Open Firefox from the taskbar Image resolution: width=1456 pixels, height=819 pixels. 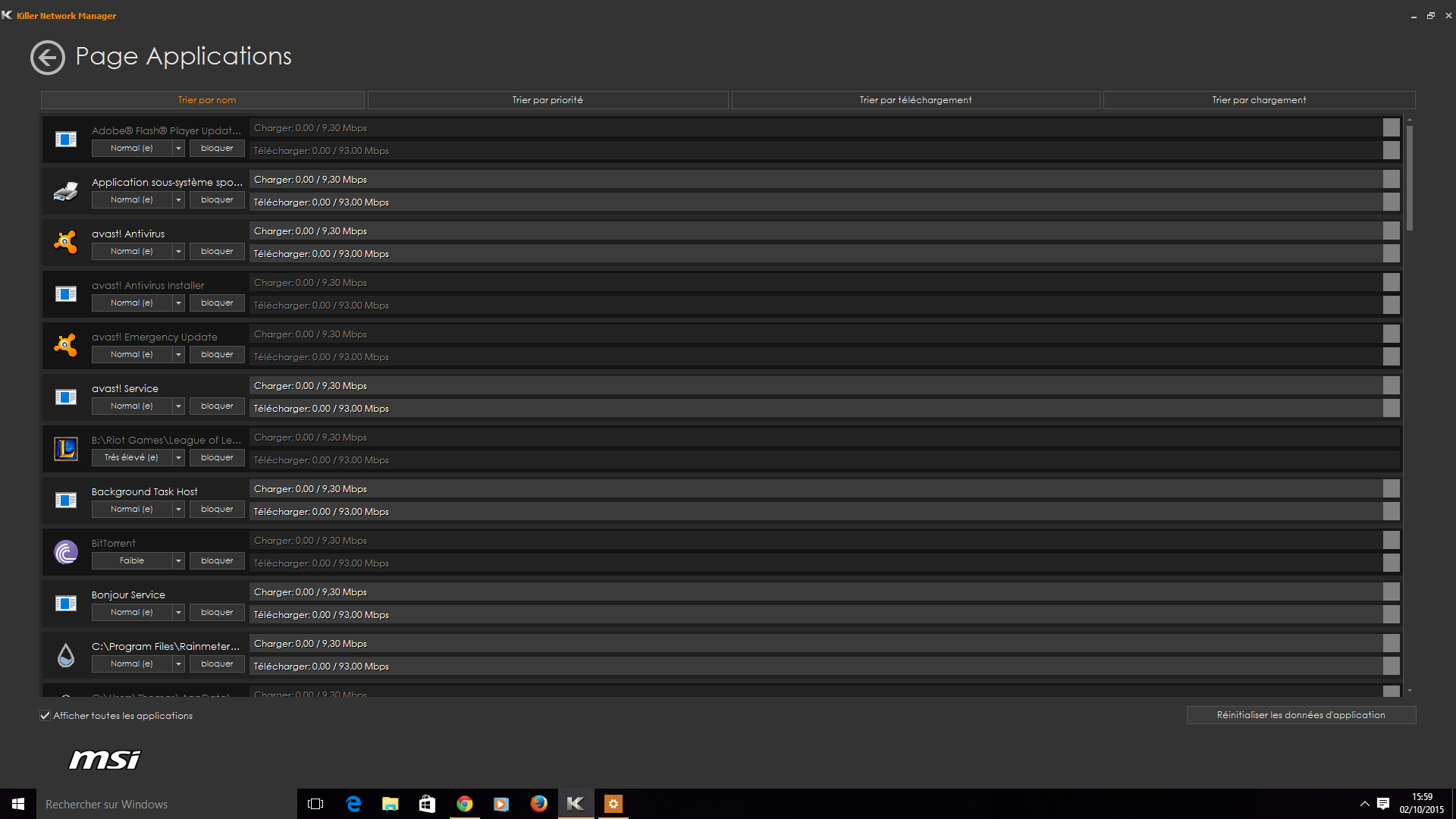click(538, 804)
